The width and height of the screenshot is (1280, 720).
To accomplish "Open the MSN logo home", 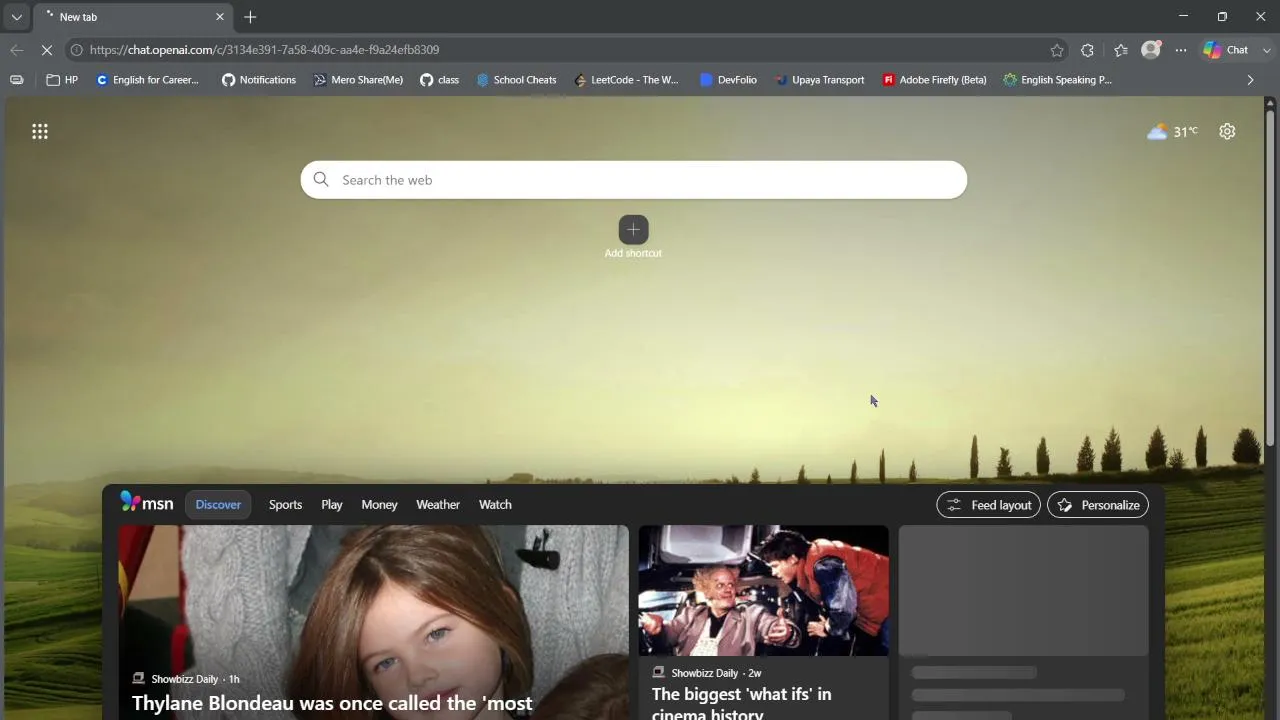I will [146, 503].
